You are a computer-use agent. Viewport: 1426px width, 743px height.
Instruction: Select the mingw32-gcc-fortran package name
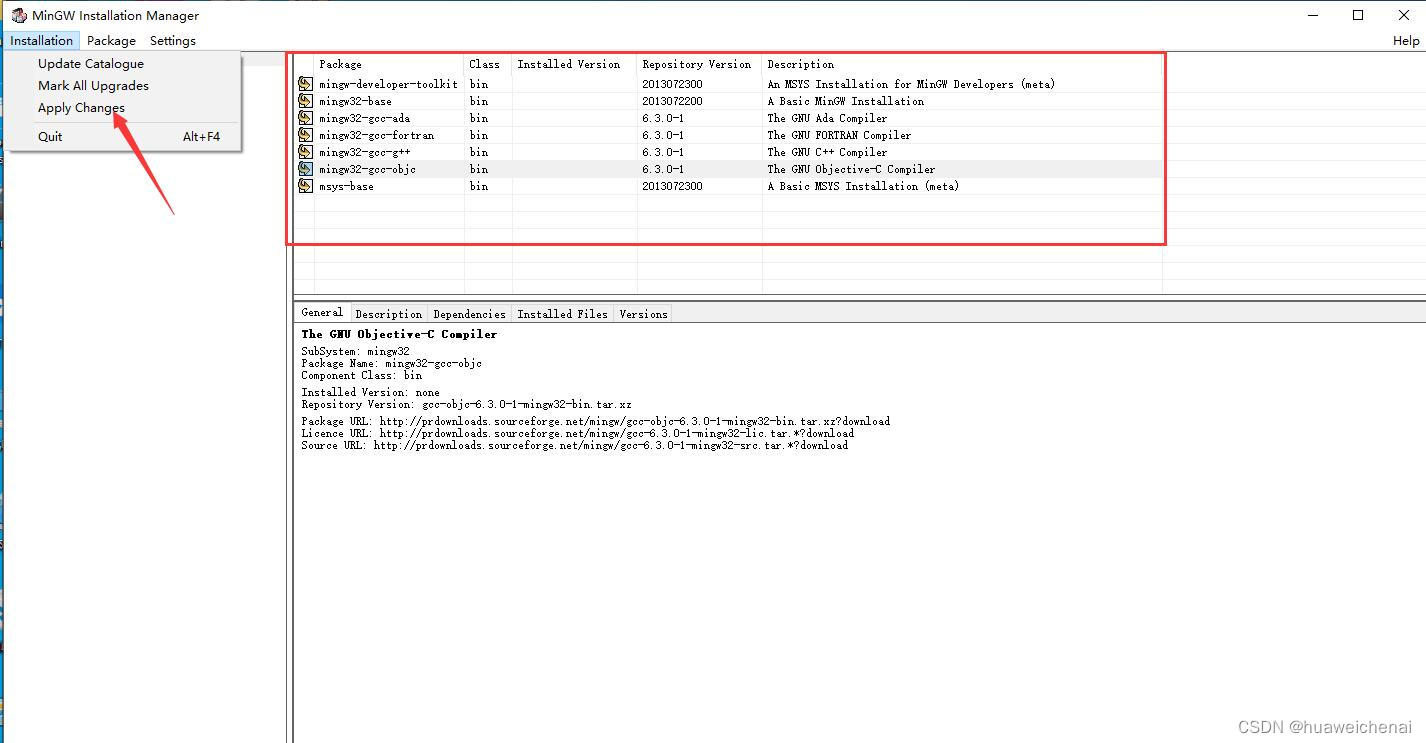(x=376, y=135)
